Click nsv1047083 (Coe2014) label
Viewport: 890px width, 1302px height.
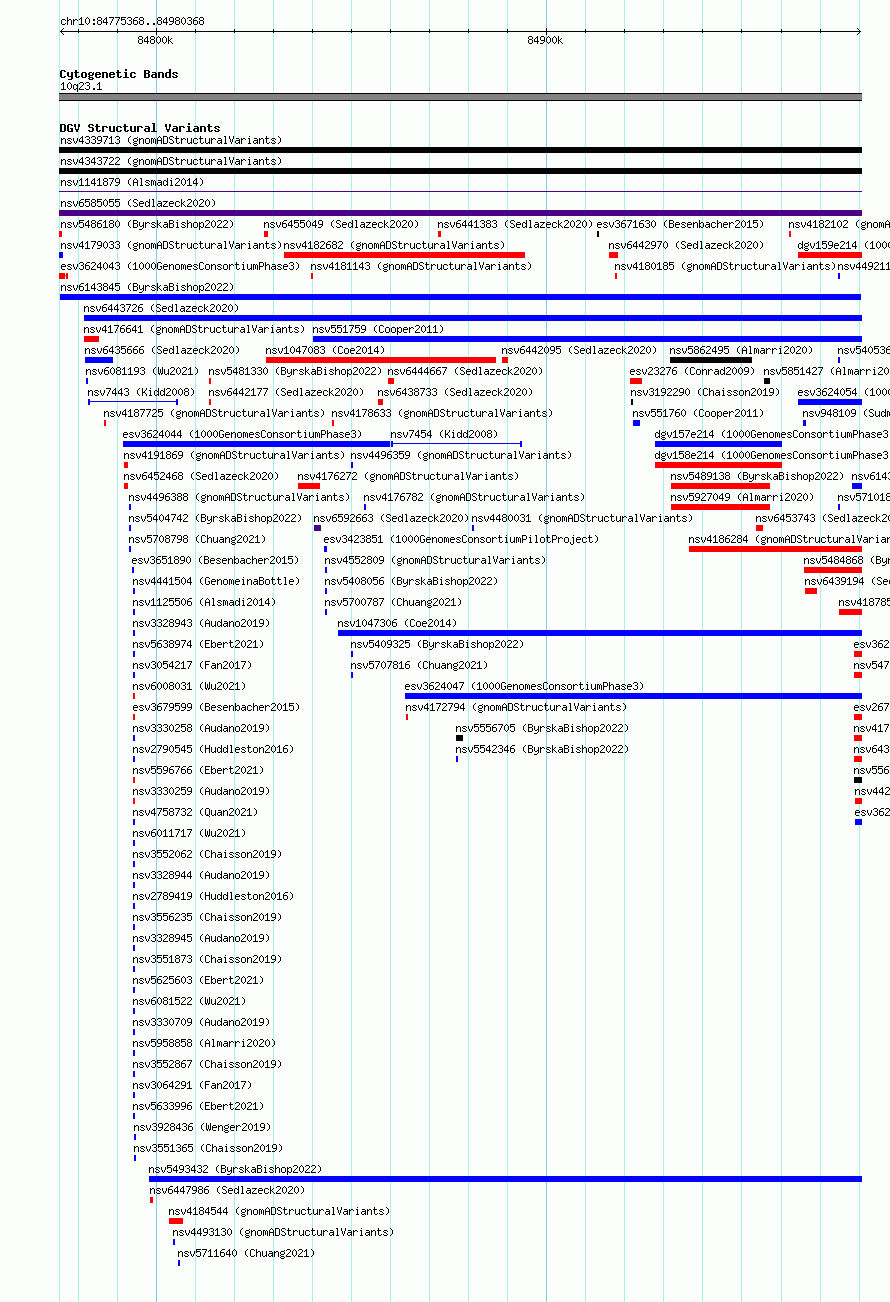(x=326, y=350)
